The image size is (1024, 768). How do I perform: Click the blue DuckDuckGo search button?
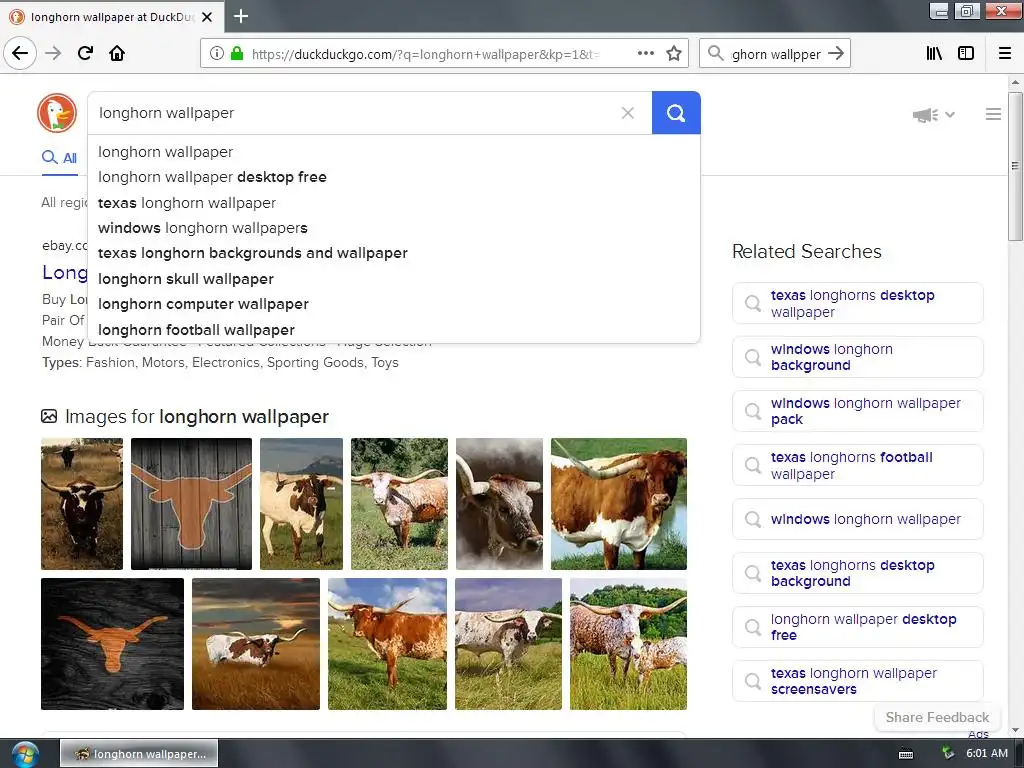pos(676,113)
